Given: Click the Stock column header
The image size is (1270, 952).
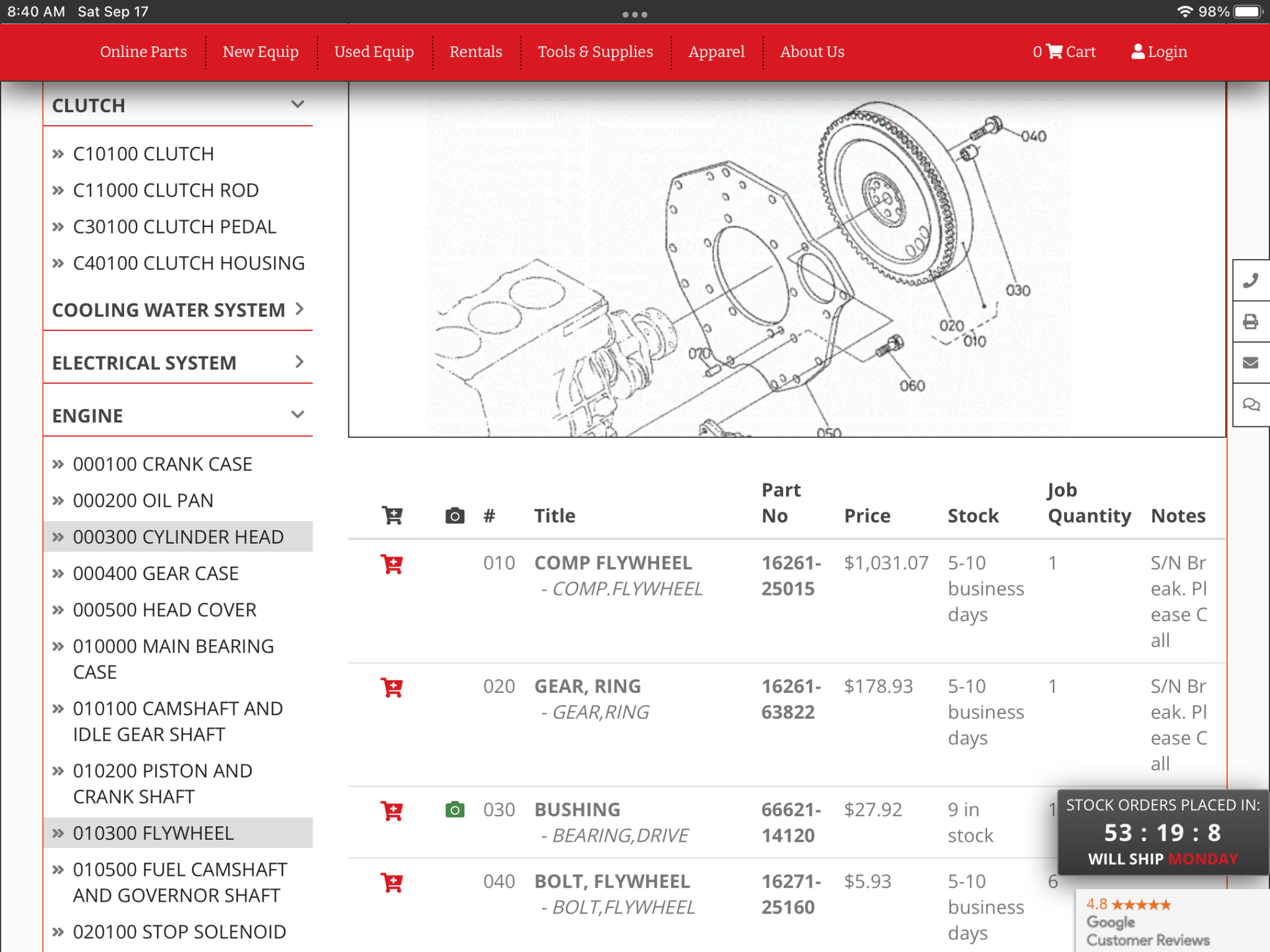Looking at the screenshot, I should coord(973,516).
